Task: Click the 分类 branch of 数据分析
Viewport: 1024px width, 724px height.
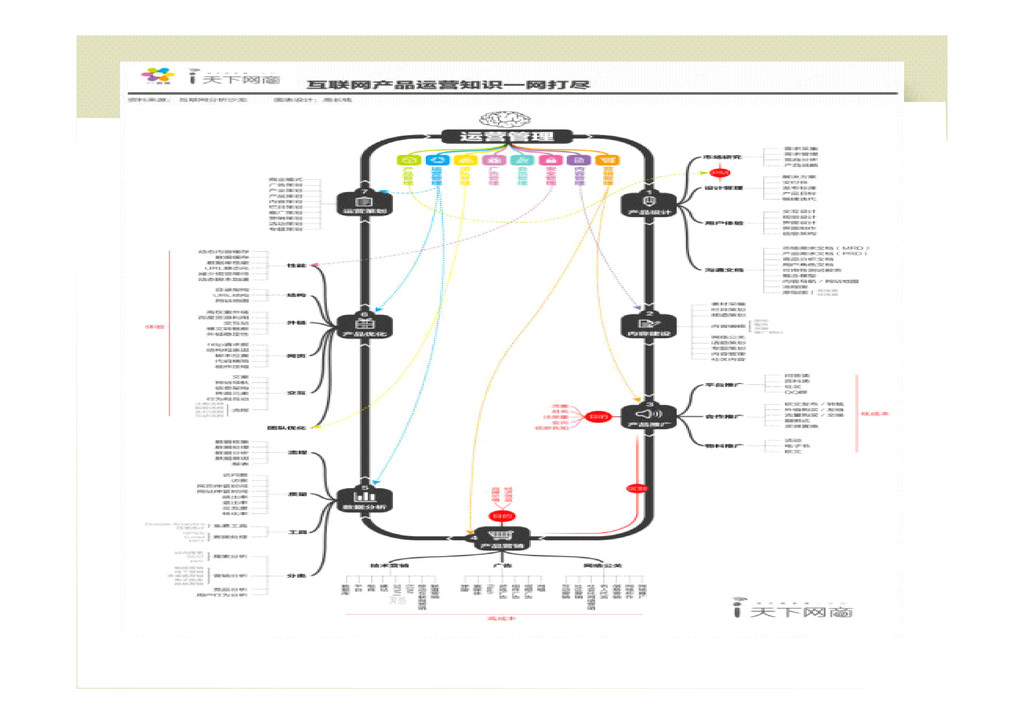Action: click(296, 576)
